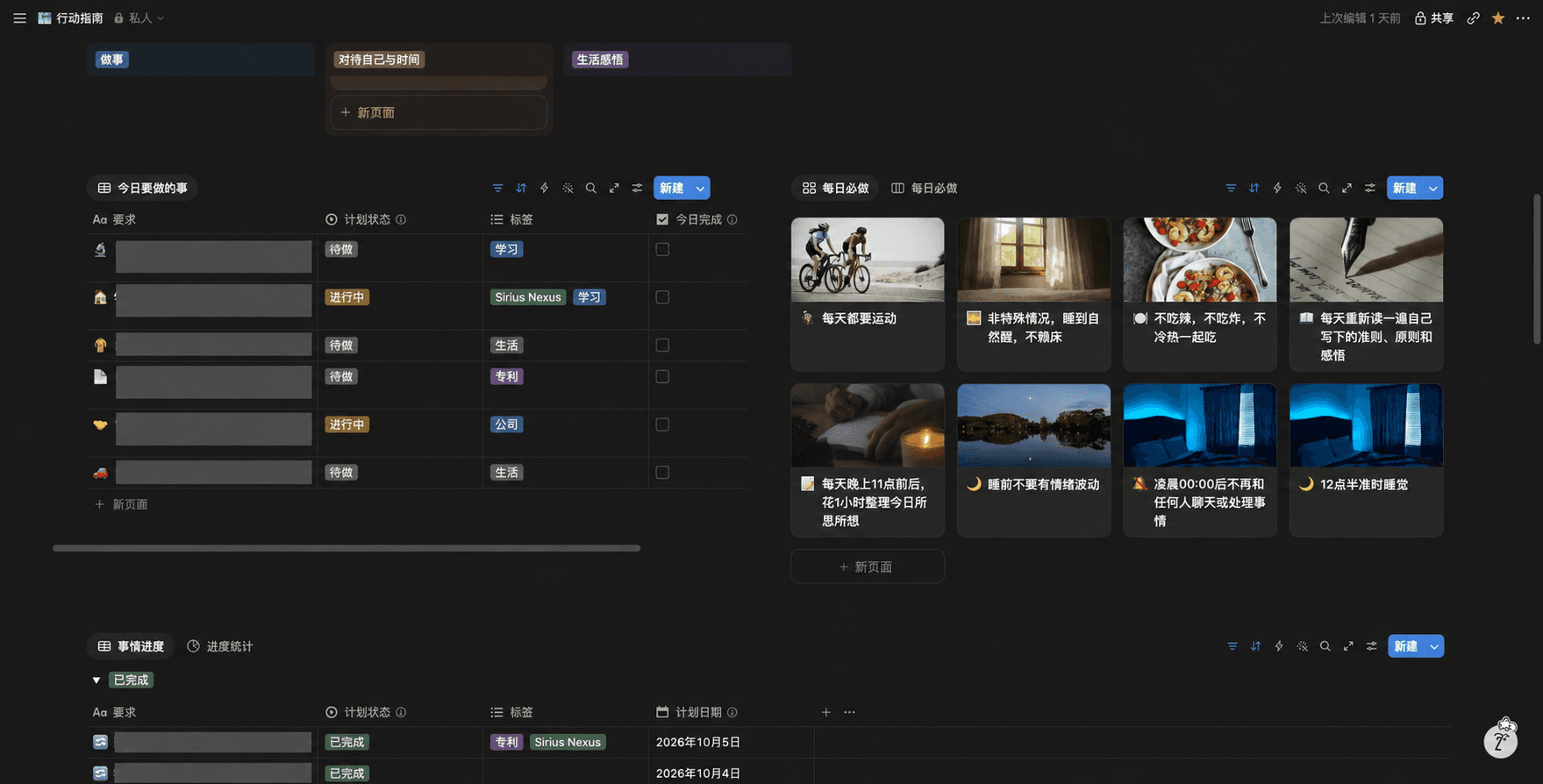Tick the checkbox in the first 学习 row

tap(662, 249)
